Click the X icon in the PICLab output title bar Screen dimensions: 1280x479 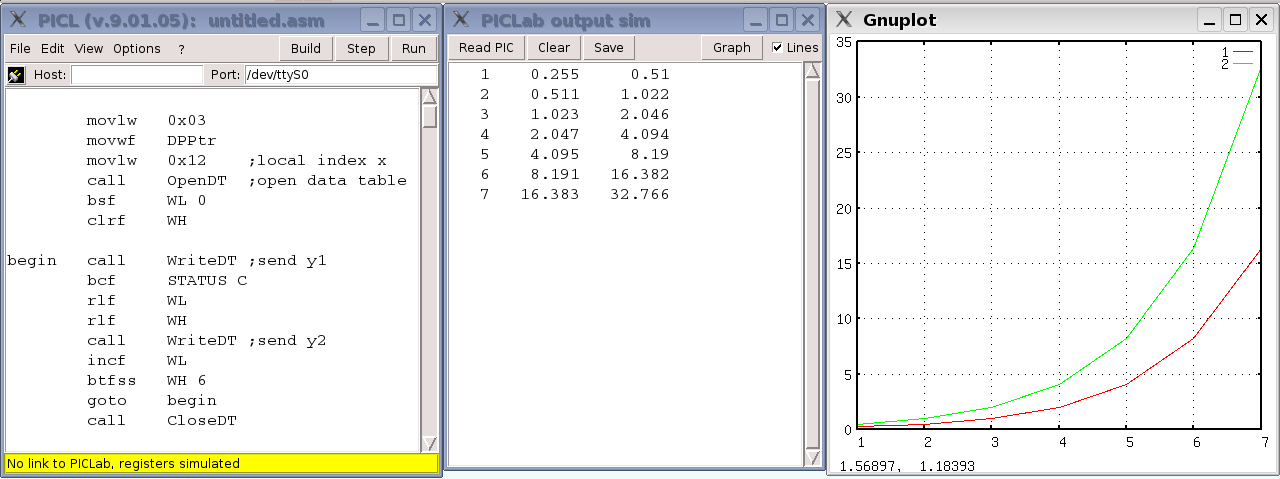(x=458, y=20)
